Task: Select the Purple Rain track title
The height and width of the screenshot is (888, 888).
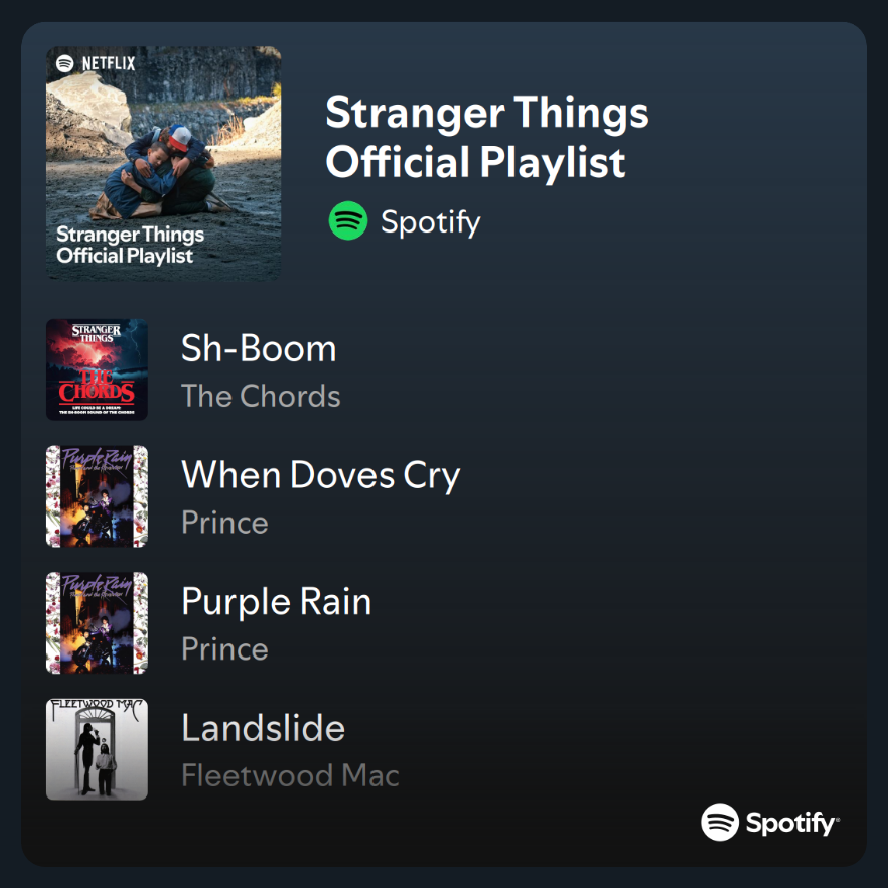Action: (x=276, y=601)
